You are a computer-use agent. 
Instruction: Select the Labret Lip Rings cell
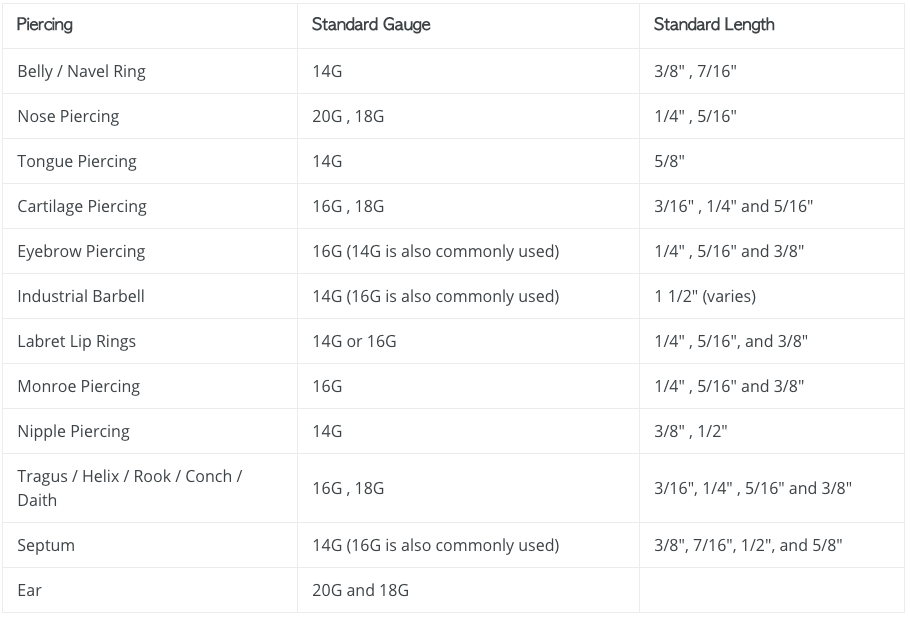point(150,341)
